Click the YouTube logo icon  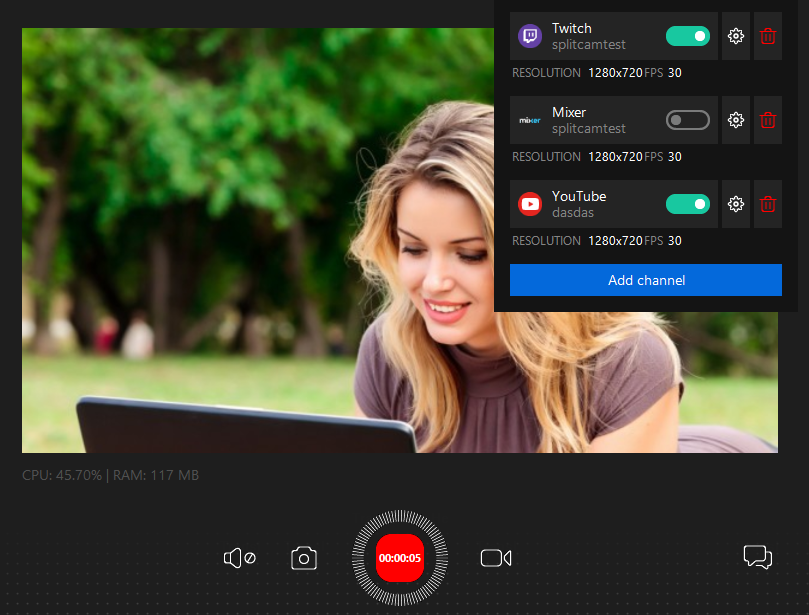[530, 204]
